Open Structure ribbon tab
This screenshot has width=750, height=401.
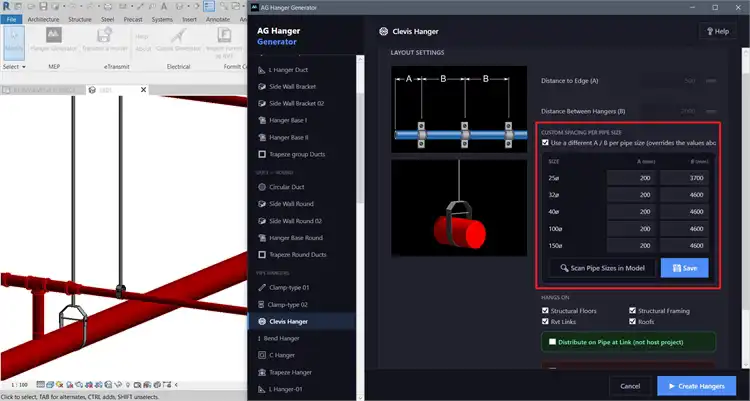[x=80, y=20]
